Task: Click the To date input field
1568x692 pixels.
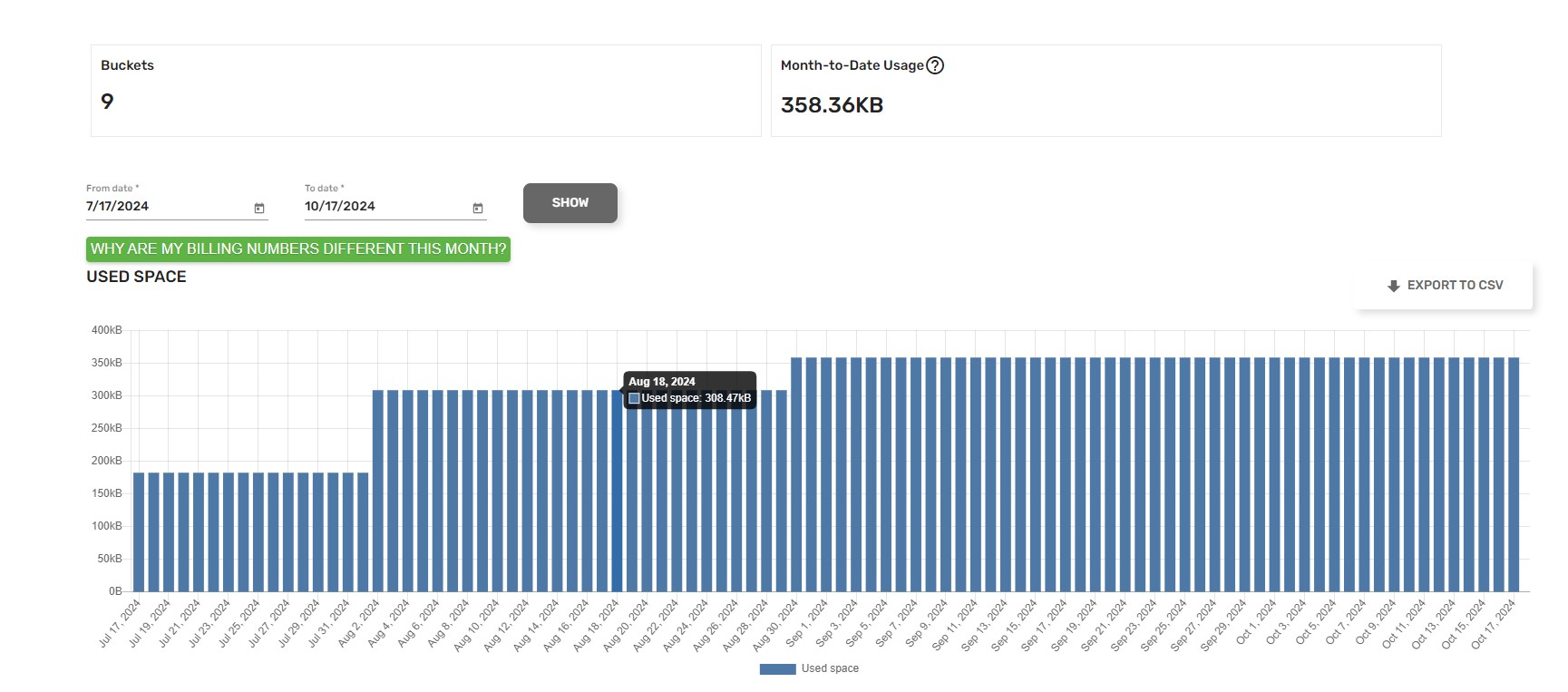Action: (x=381, y=207)
